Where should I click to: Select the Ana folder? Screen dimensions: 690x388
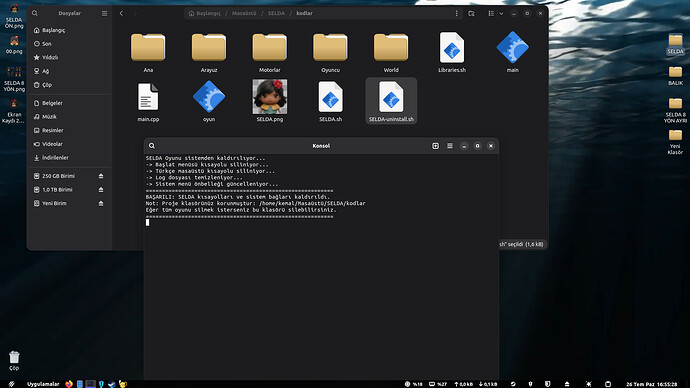coord(148,52)
